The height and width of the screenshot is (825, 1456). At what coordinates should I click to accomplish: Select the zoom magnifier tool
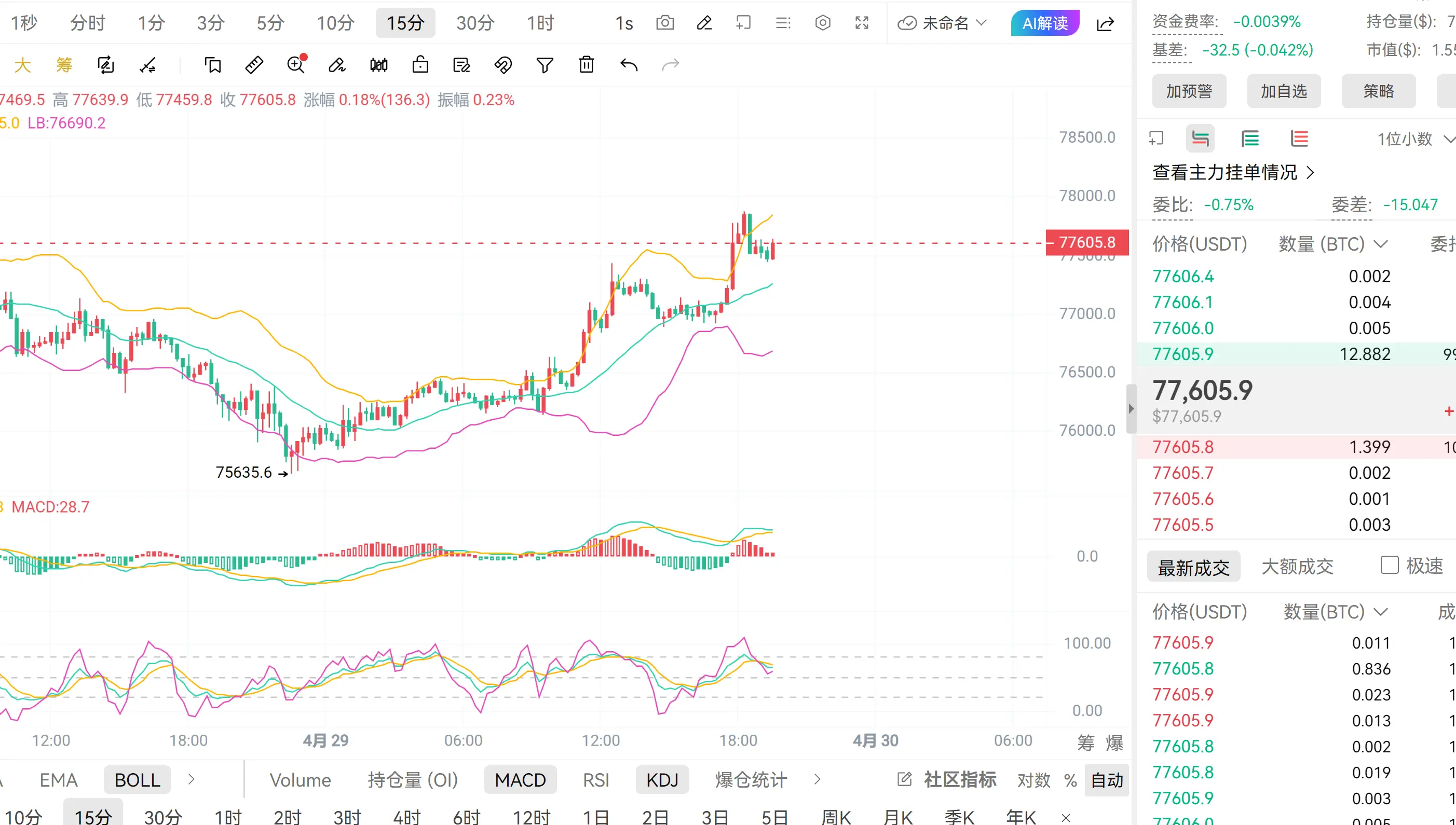(296, 65)
